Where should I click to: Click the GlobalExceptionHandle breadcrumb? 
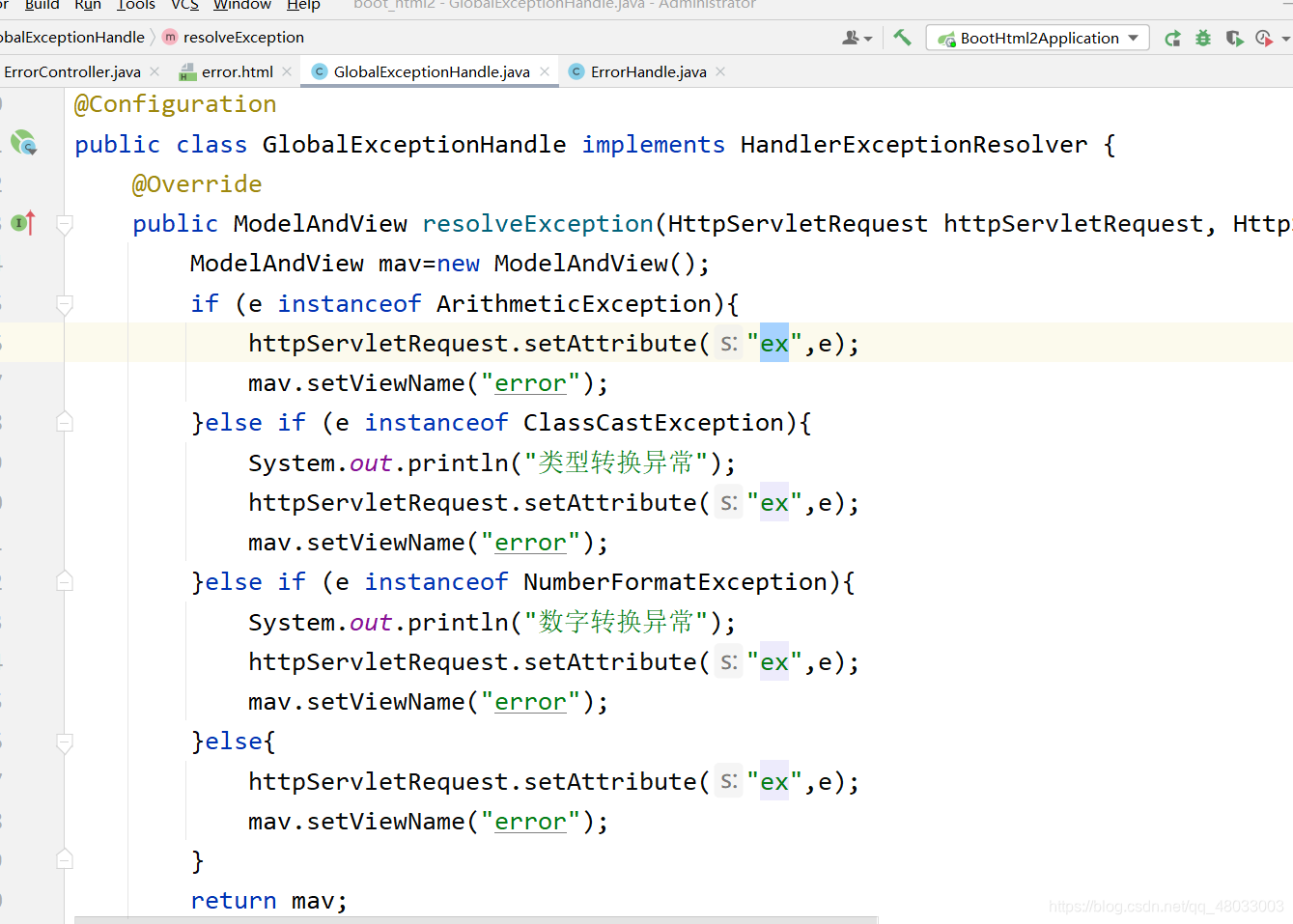[x=71, y=38]
